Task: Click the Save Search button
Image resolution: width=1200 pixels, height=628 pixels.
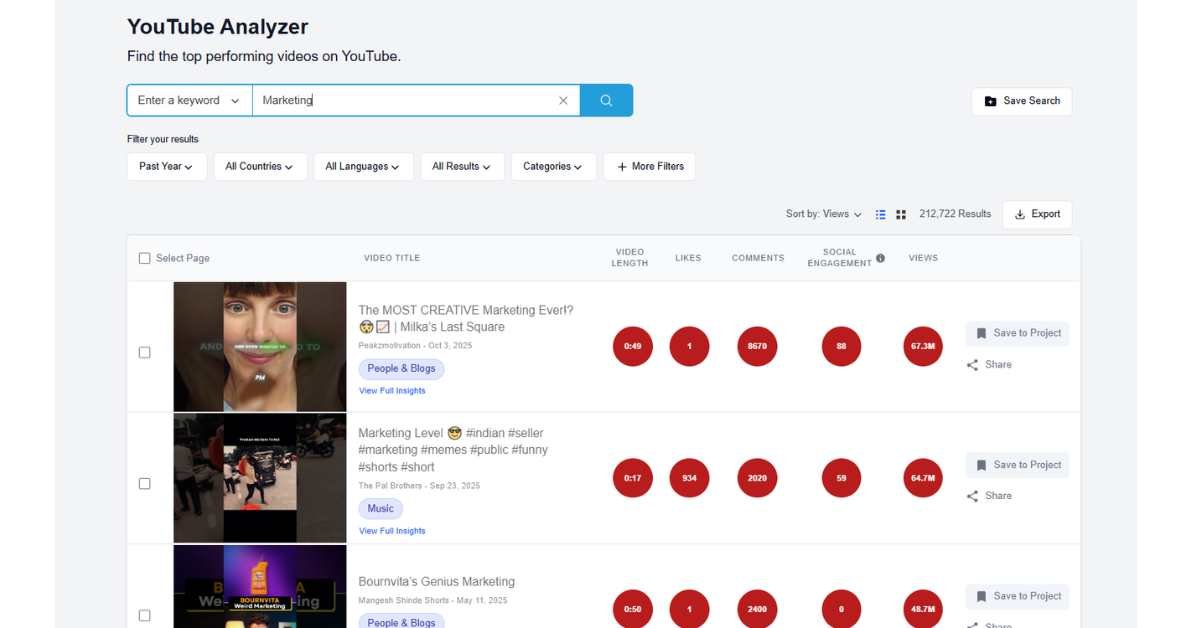Action: coord(1021,101)
